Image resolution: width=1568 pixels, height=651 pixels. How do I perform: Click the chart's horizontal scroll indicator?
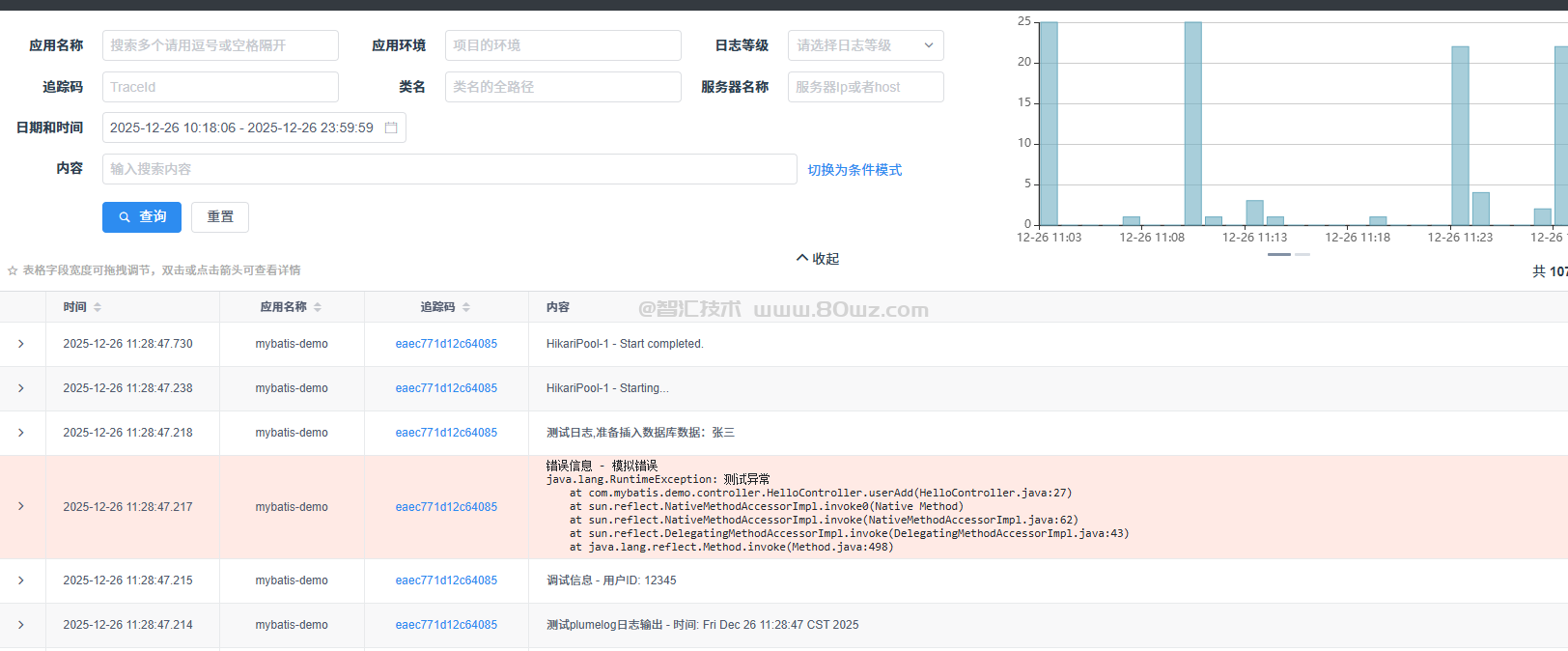[1279, 254]
